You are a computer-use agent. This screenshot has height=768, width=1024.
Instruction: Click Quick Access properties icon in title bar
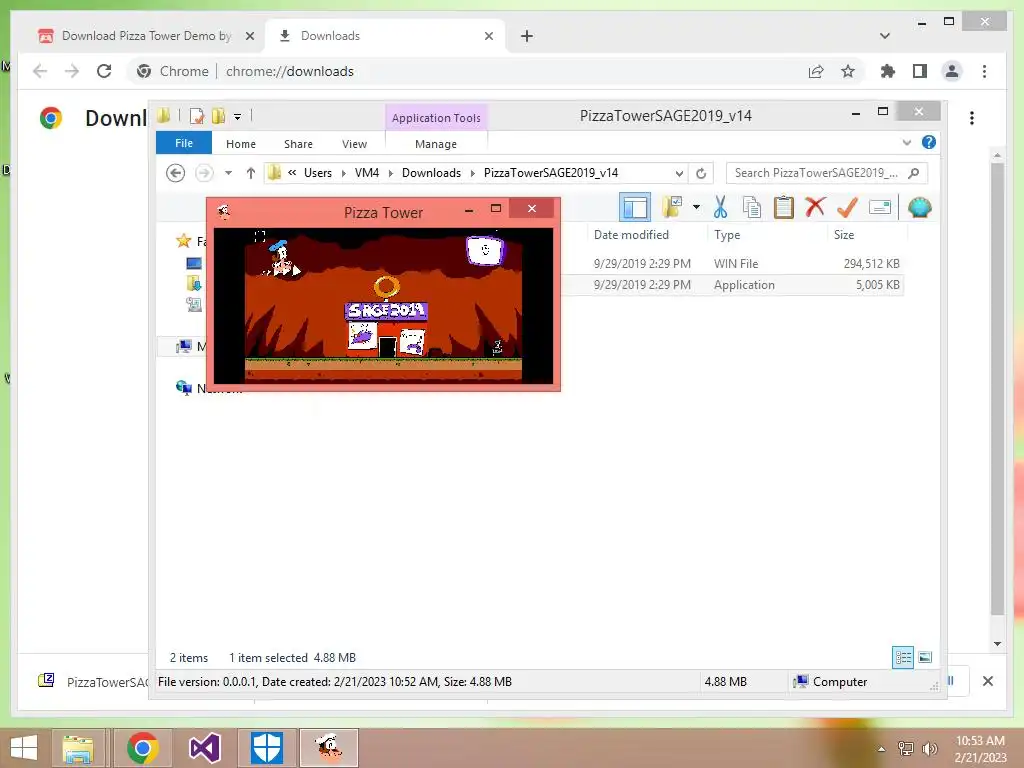pos(197,116)
